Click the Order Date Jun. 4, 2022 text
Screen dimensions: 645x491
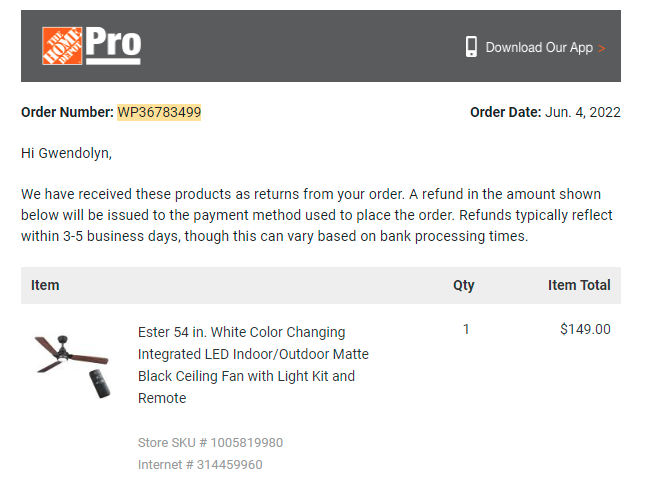pyautogui.click(x=545, y=112)
